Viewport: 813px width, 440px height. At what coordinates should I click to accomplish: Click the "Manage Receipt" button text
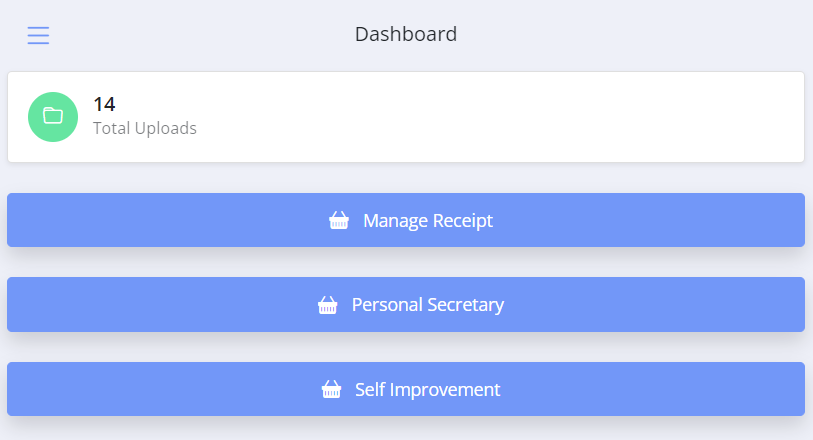tap(428, 221)
